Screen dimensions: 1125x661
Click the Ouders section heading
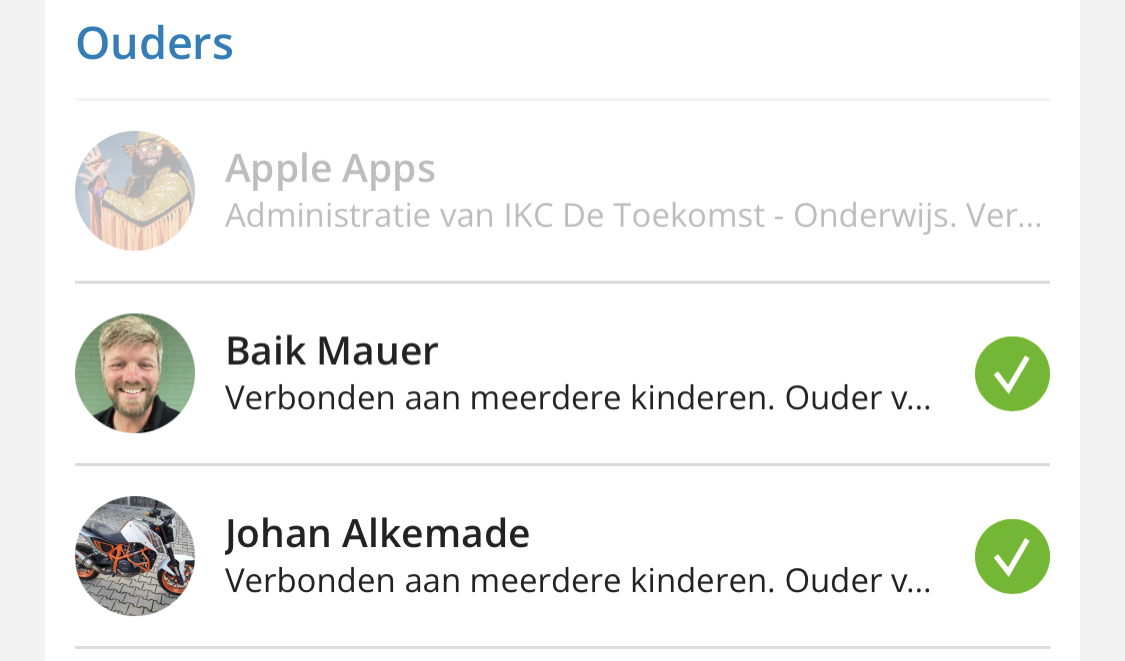pos(155,44)
